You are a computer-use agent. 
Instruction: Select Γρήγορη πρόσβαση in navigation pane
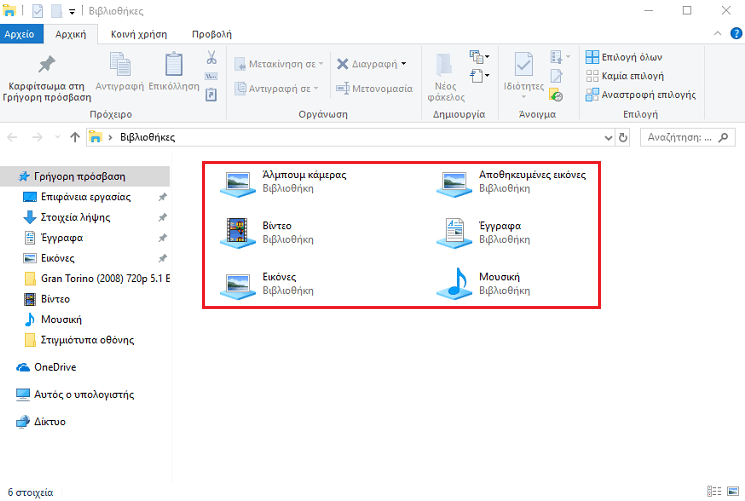click(85, 176)
